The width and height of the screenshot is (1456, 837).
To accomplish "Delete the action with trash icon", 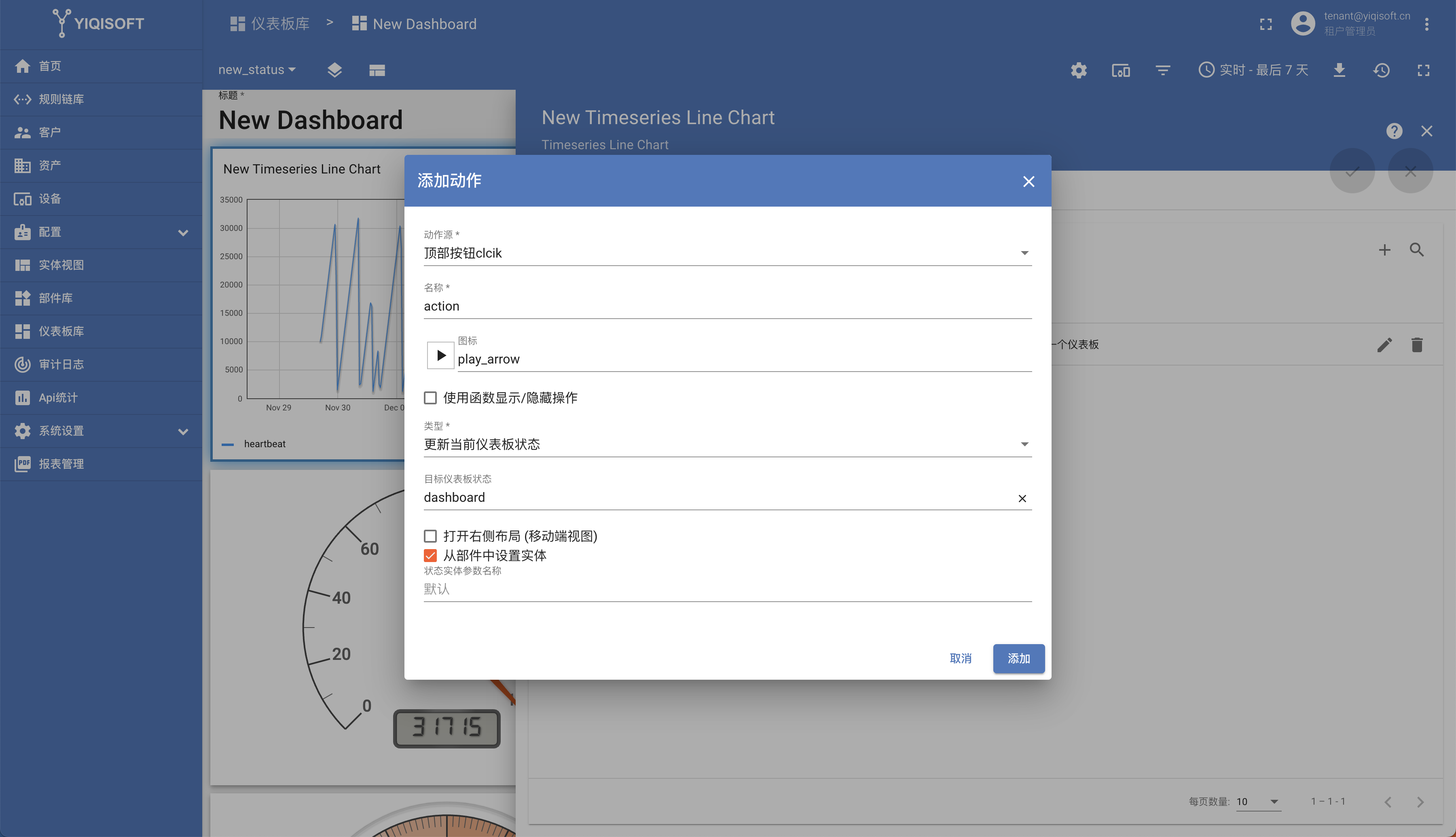I will click(1416, 345).
